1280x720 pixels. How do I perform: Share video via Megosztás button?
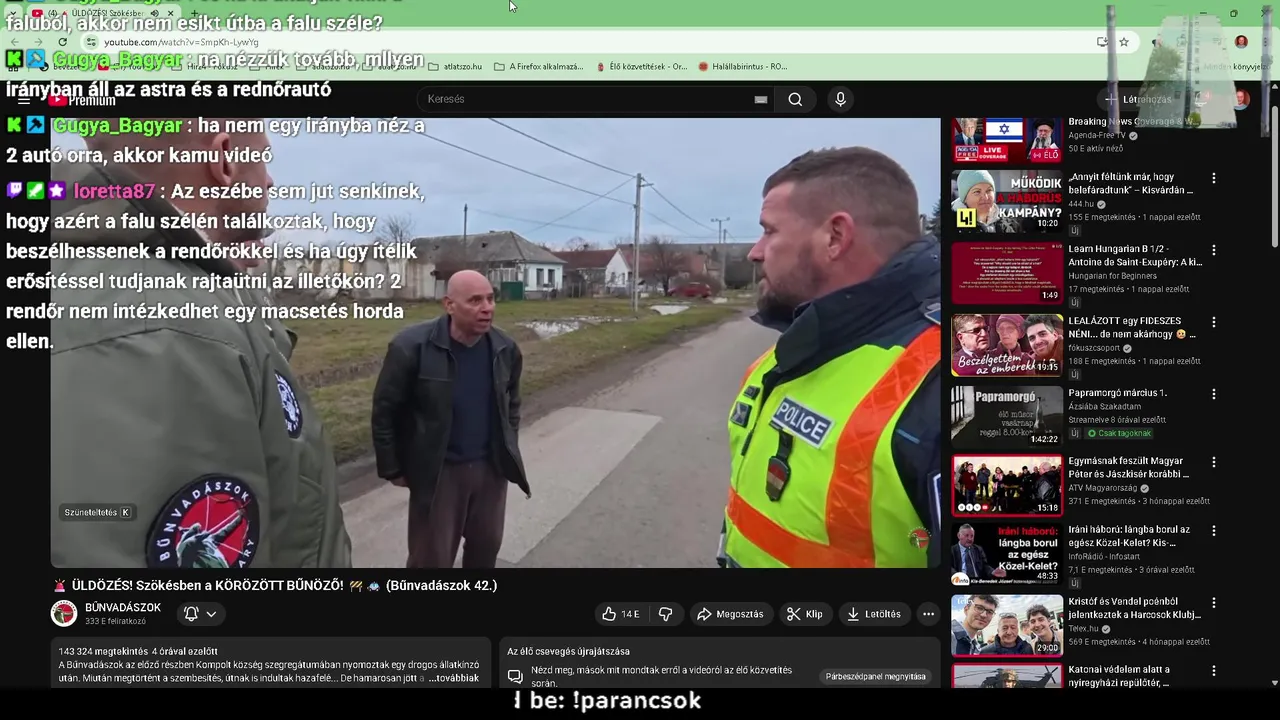pos(730,614)
